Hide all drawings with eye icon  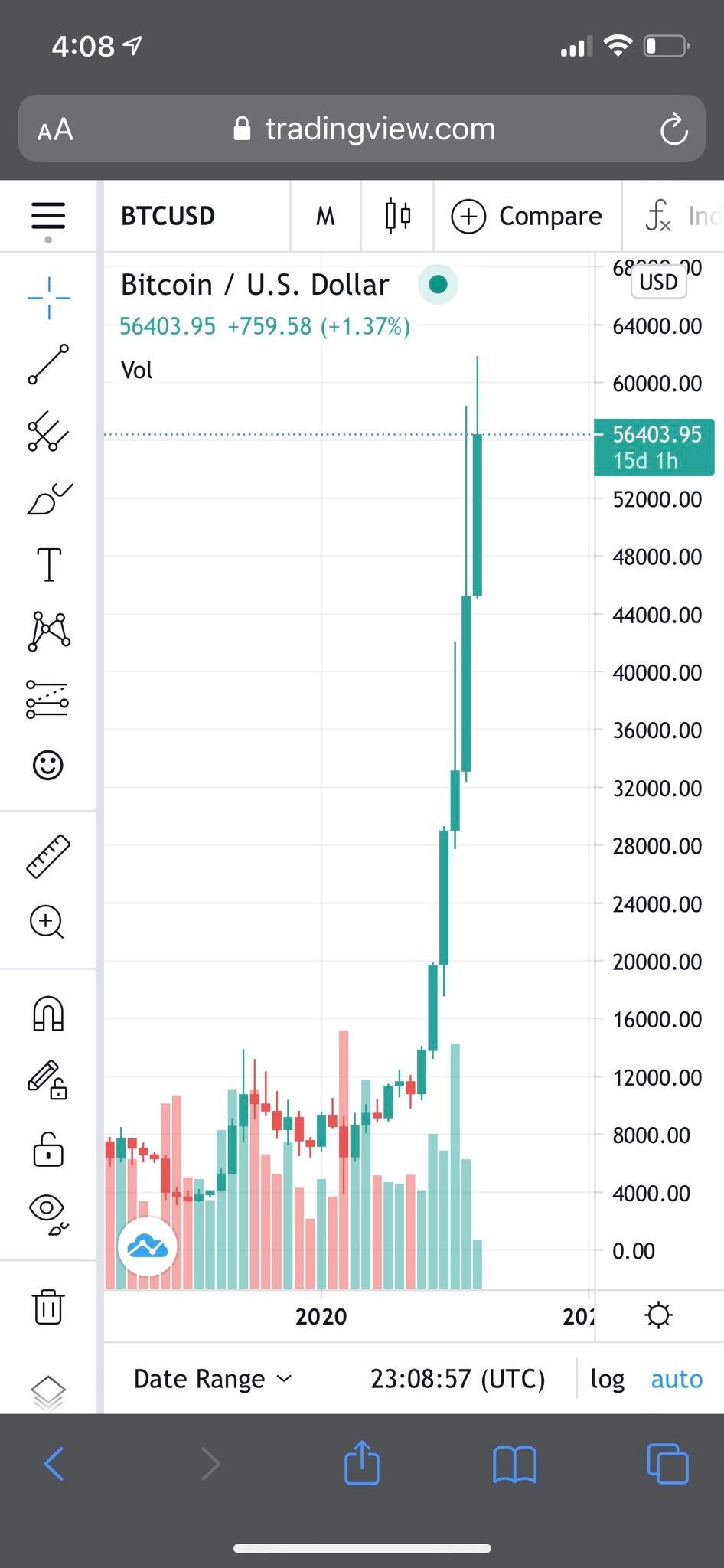48,1214
